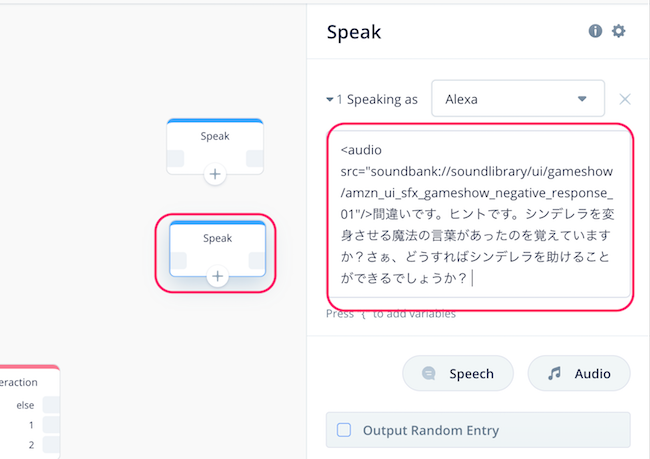Remove the Alexa speech entry with X
650x459 pixels.
pyautogui.click(x=625, y=99)
